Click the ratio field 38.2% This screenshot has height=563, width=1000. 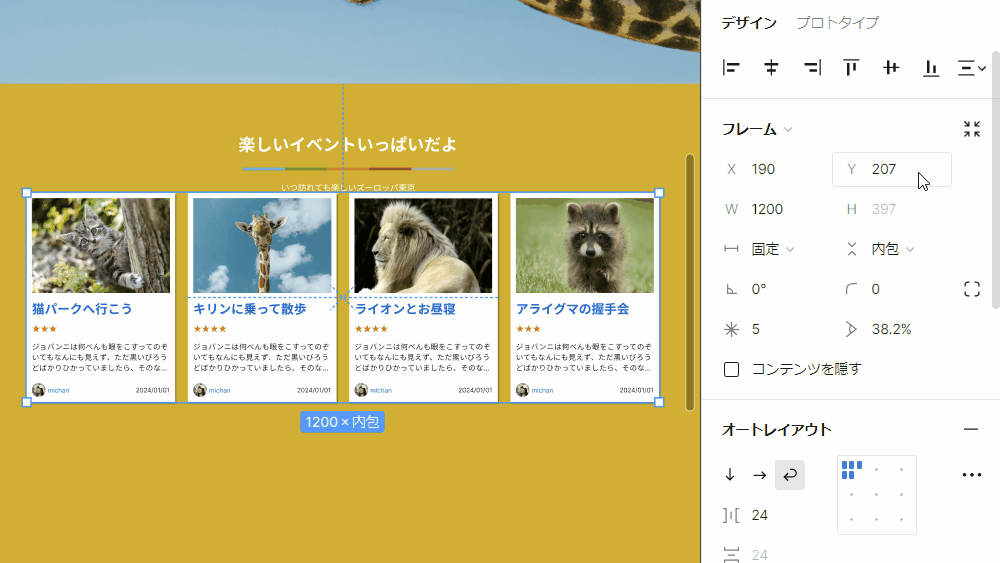coord(892,329)
